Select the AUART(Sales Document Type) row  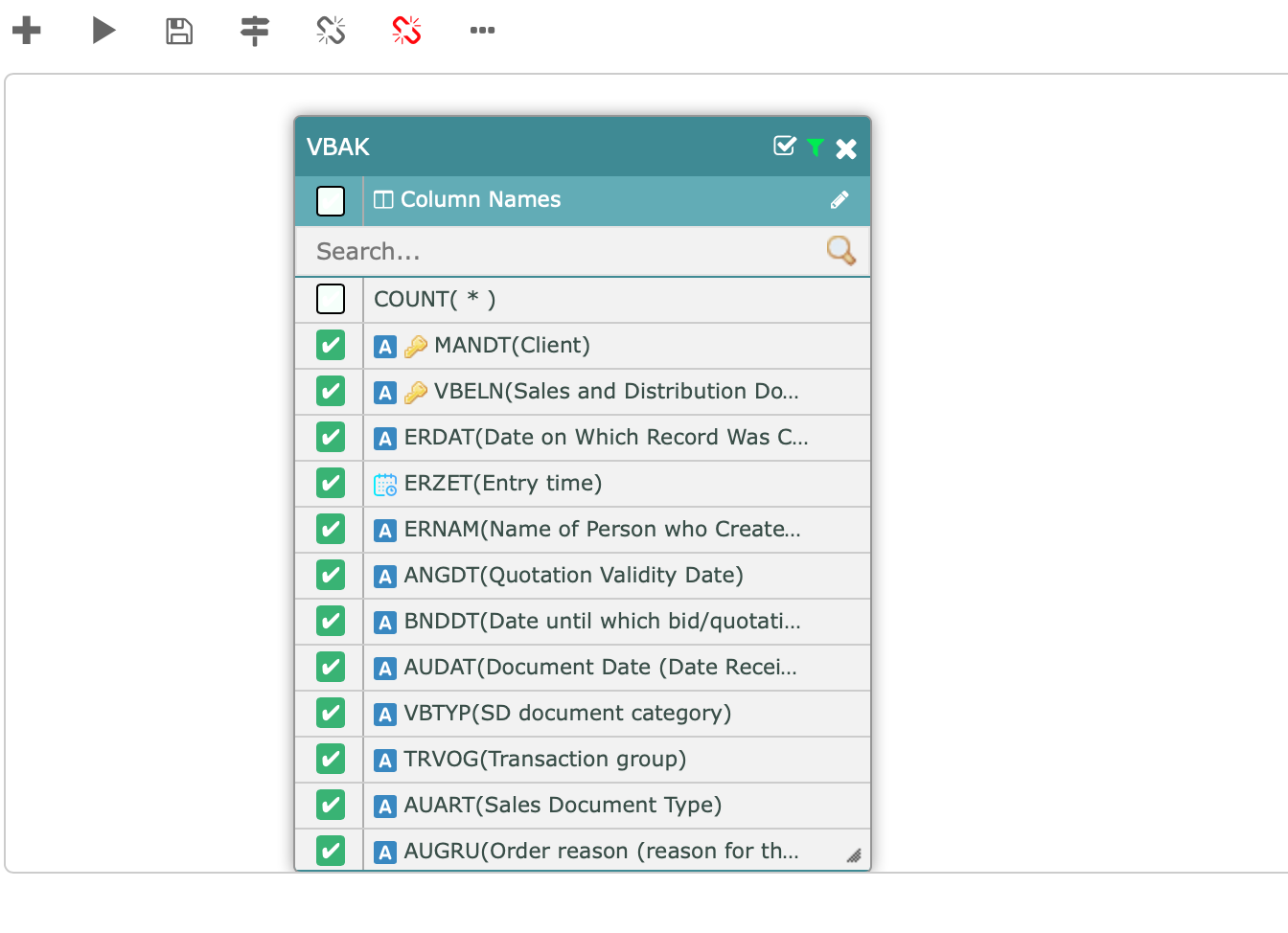pyautogui.click(x=583, y=806)
